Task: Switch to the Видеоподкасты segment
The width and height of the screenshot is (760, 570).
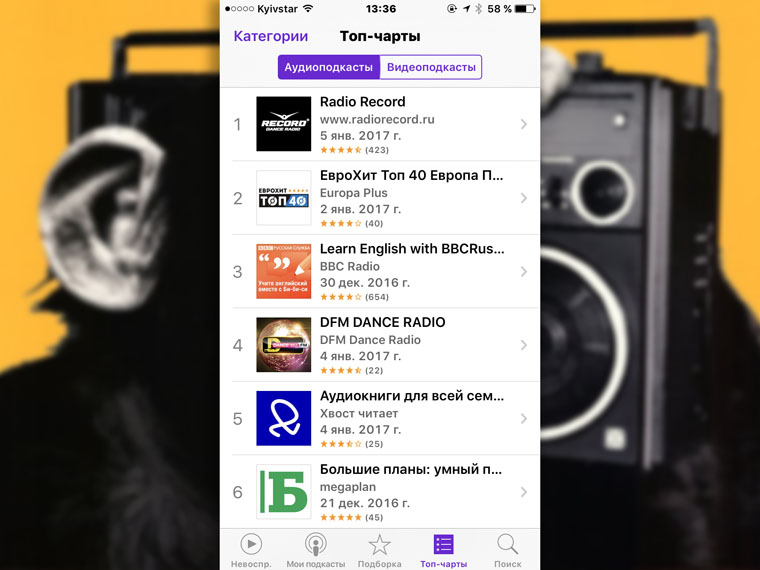Action: click(x=431, y=67)
